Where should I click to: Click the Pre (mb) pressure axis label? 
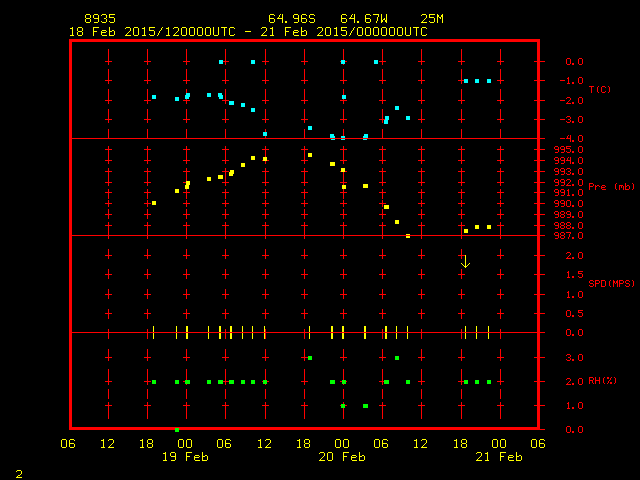[611, 187]
